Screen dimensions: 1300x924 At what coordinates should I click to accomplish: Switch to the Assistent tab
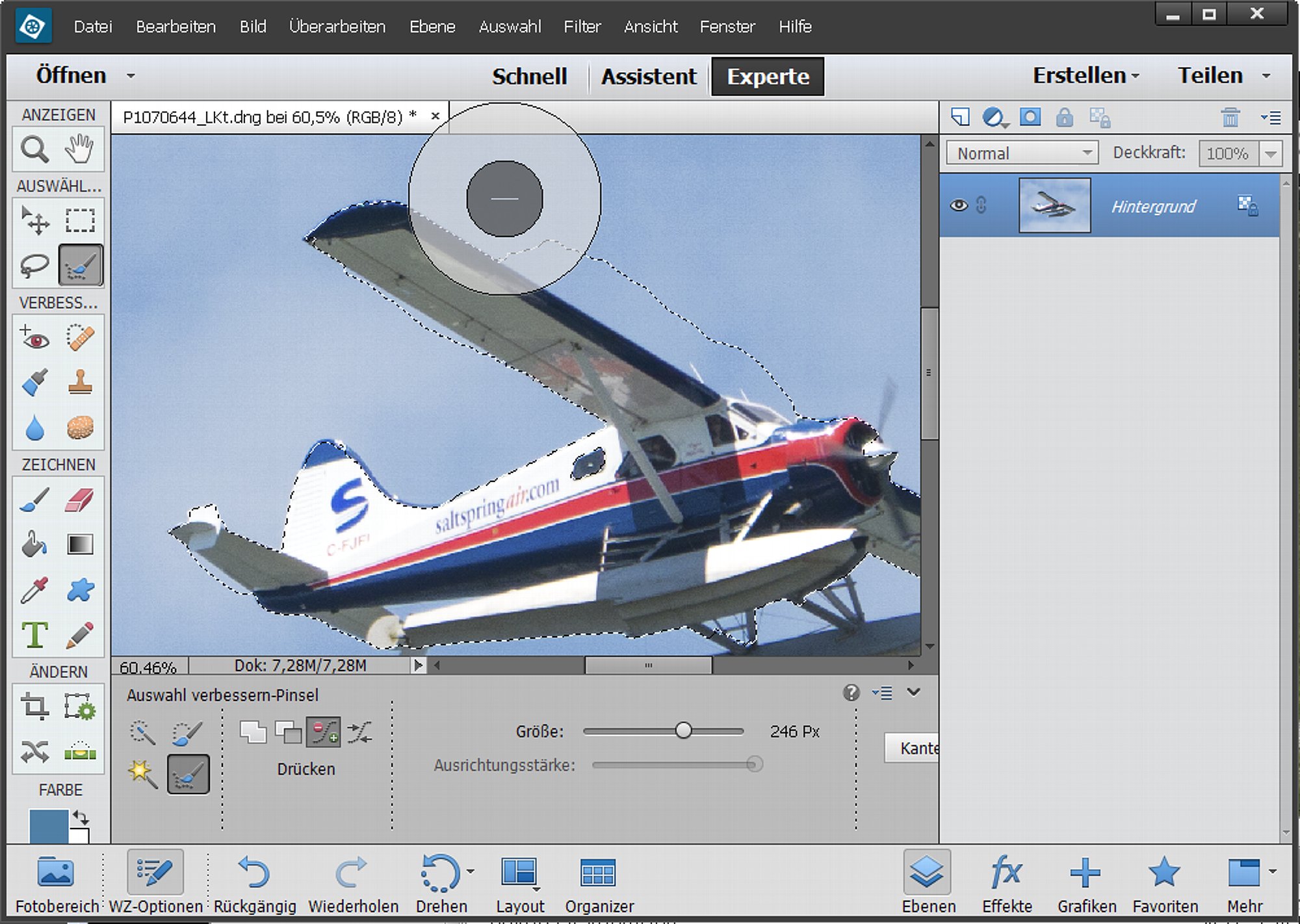(648, 77)
